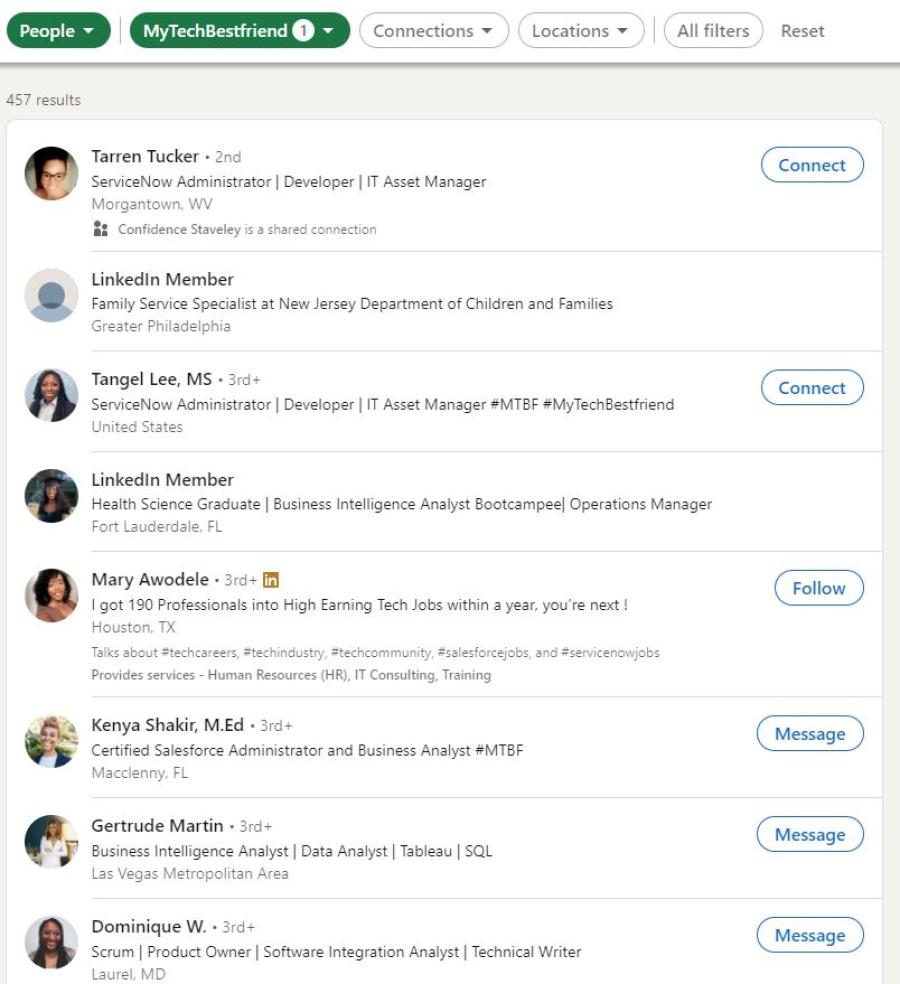Click the shared connection icon under Tarren Tucker
The image size is (900, 984).
(99, 229)
